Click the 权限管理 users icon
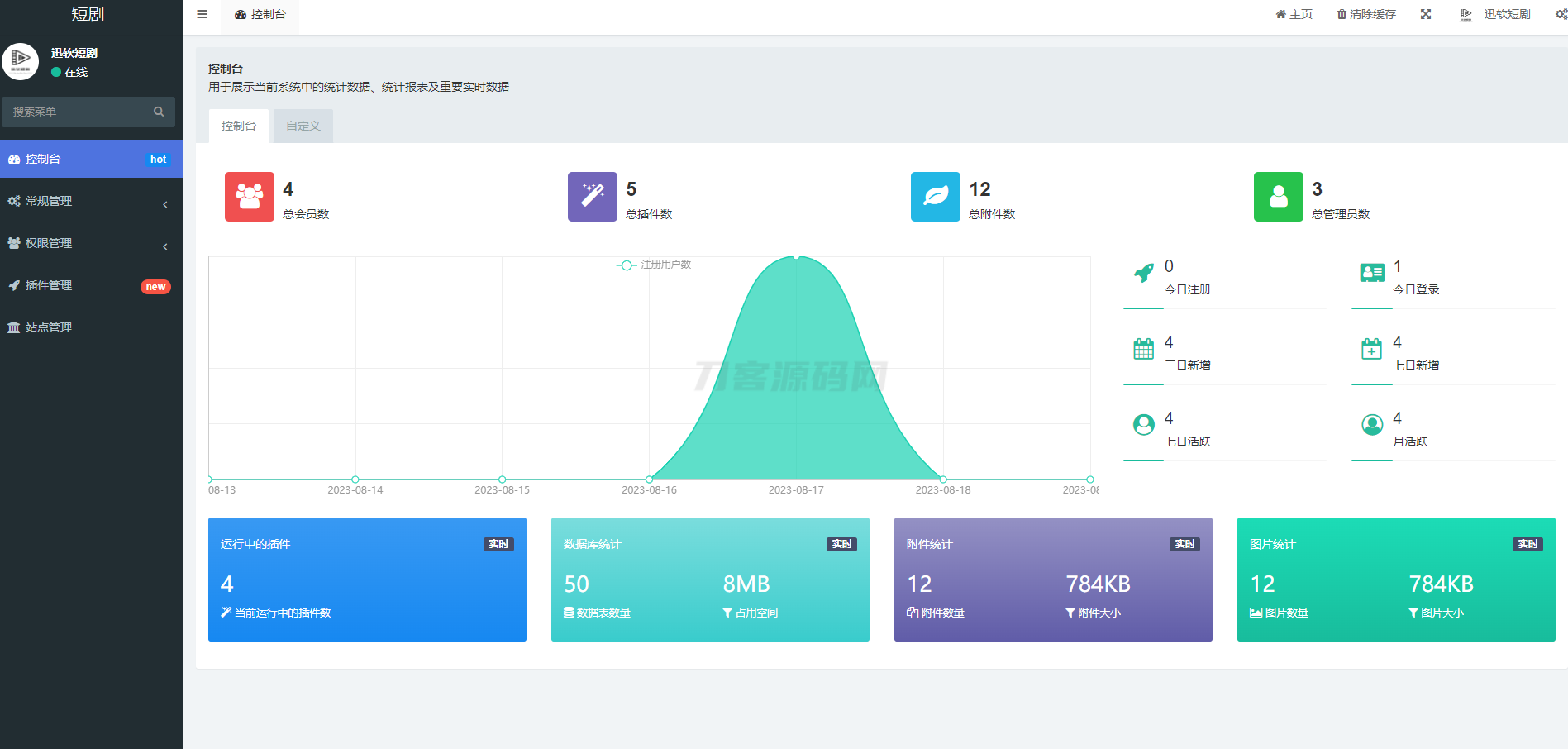 point(13,243)
